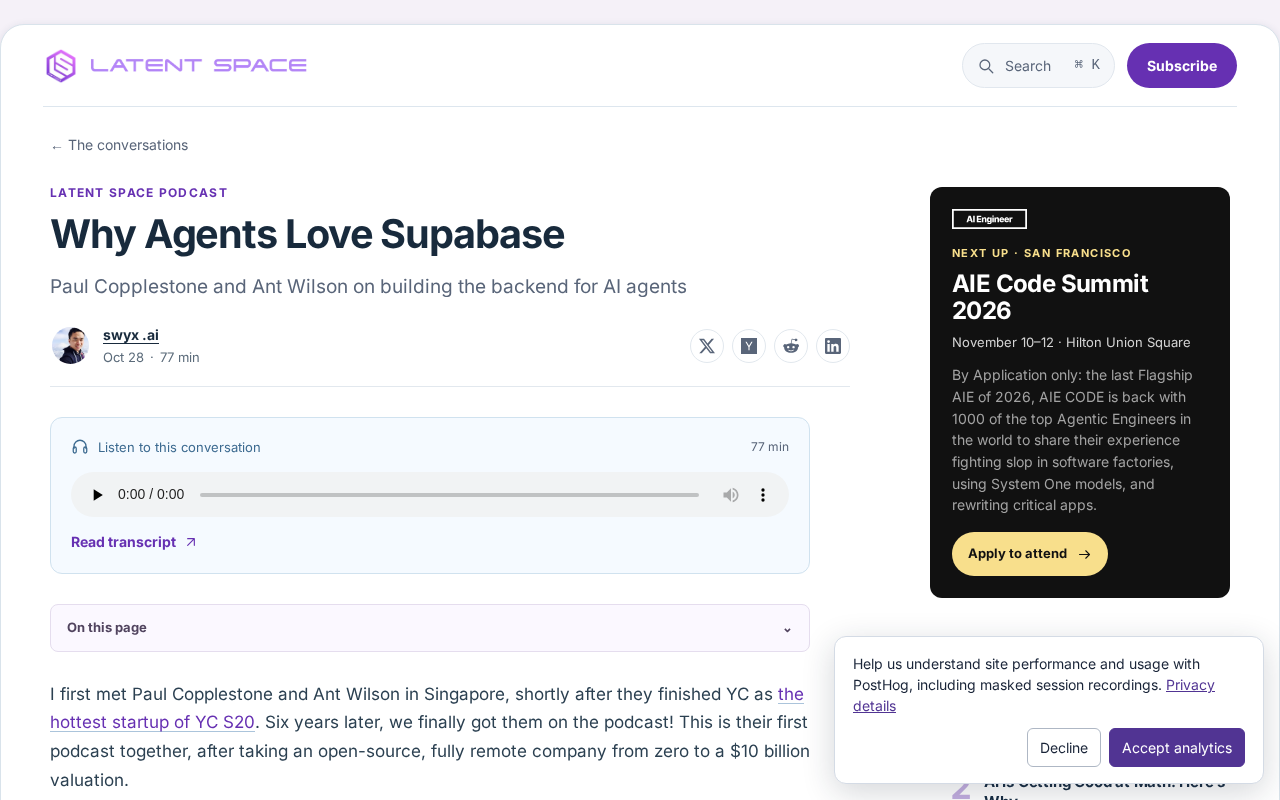
Task: Click Apply to attend button
Action: tap(1030, 554)
